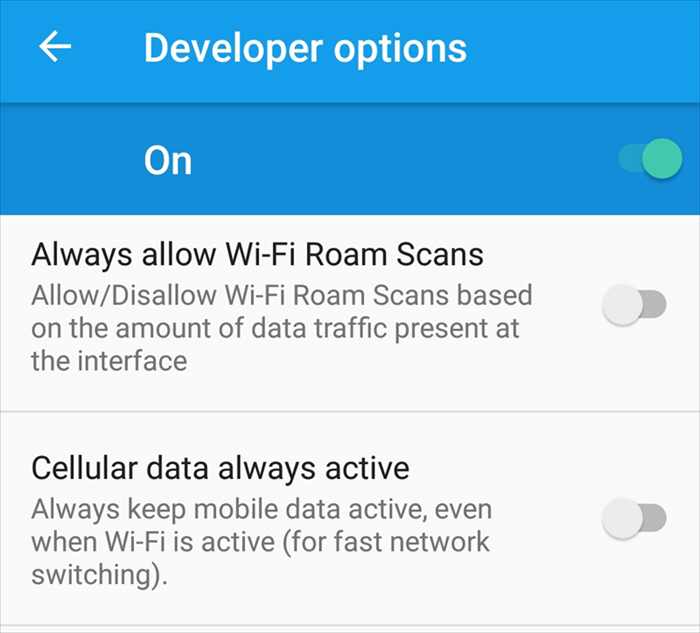Click the gray knob beside Cellular data
This screenshot has width=700, height=633.
(x=622, y=518)
